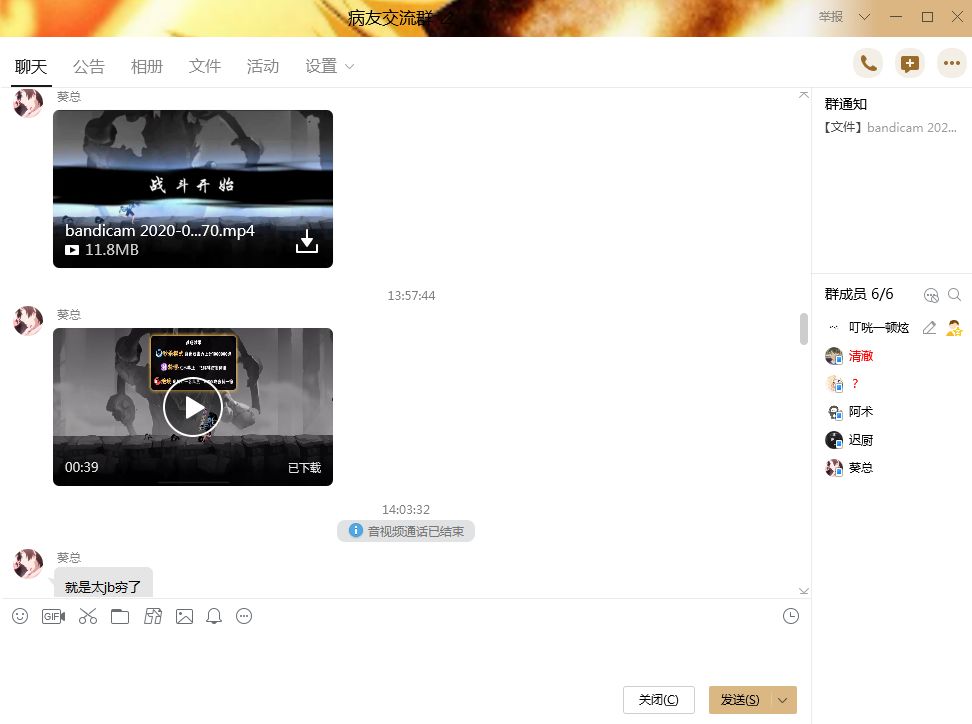Viewport: 972px width, 724px height.
Task: Open more input tools bubble icon
Action: tap(244, 616)
